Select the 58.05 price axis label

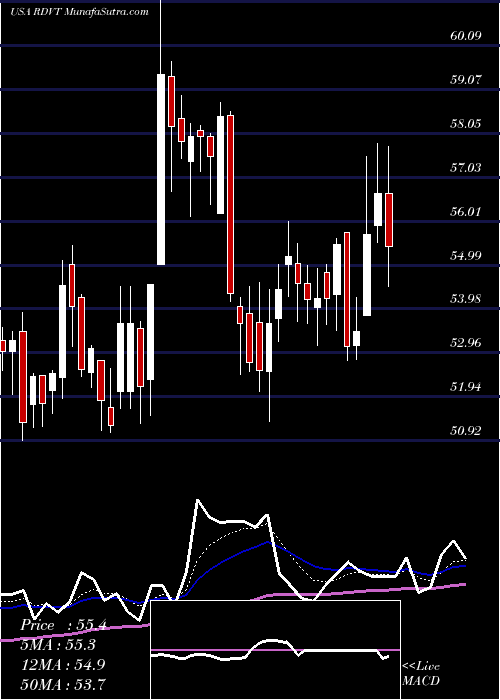[466, 124]
